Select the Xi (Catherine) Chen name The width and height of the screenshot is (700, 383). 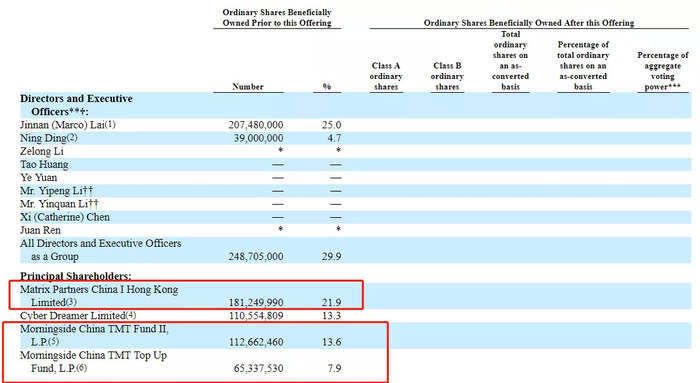(65, 217)
